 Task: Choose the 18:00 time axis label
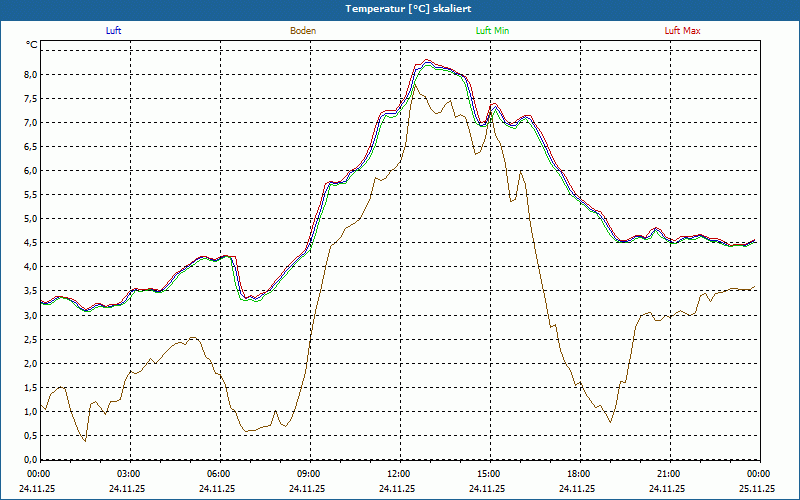579,474
